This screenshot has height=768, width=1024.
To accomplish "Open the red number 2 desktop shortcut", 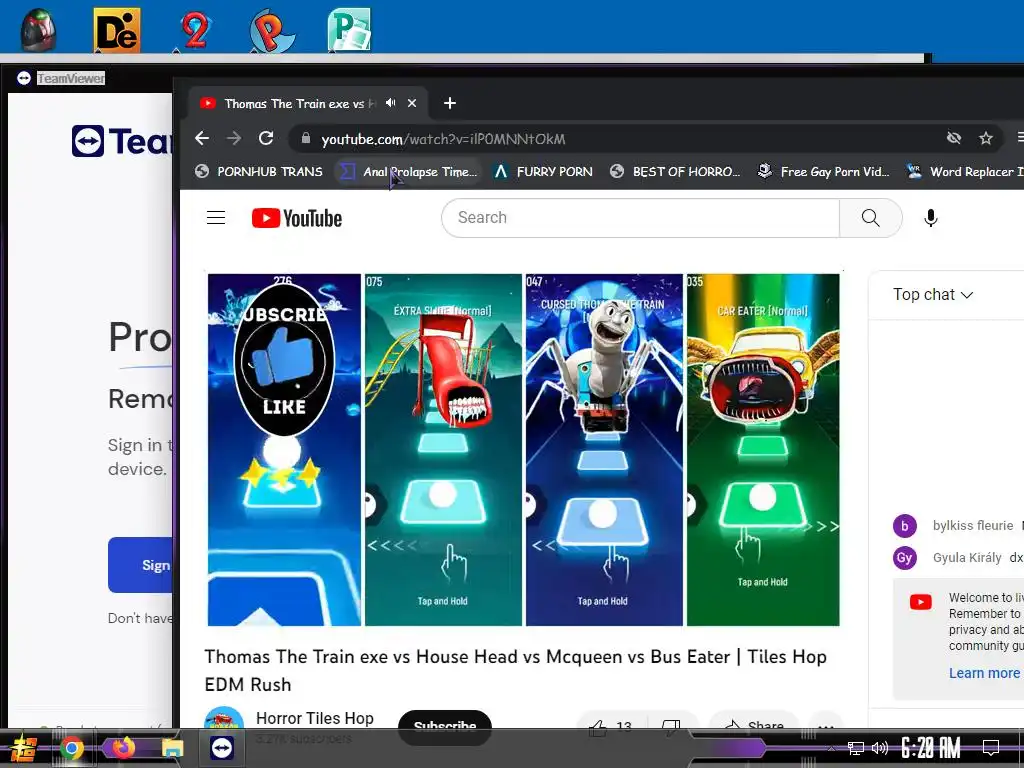I will (195, 30).
